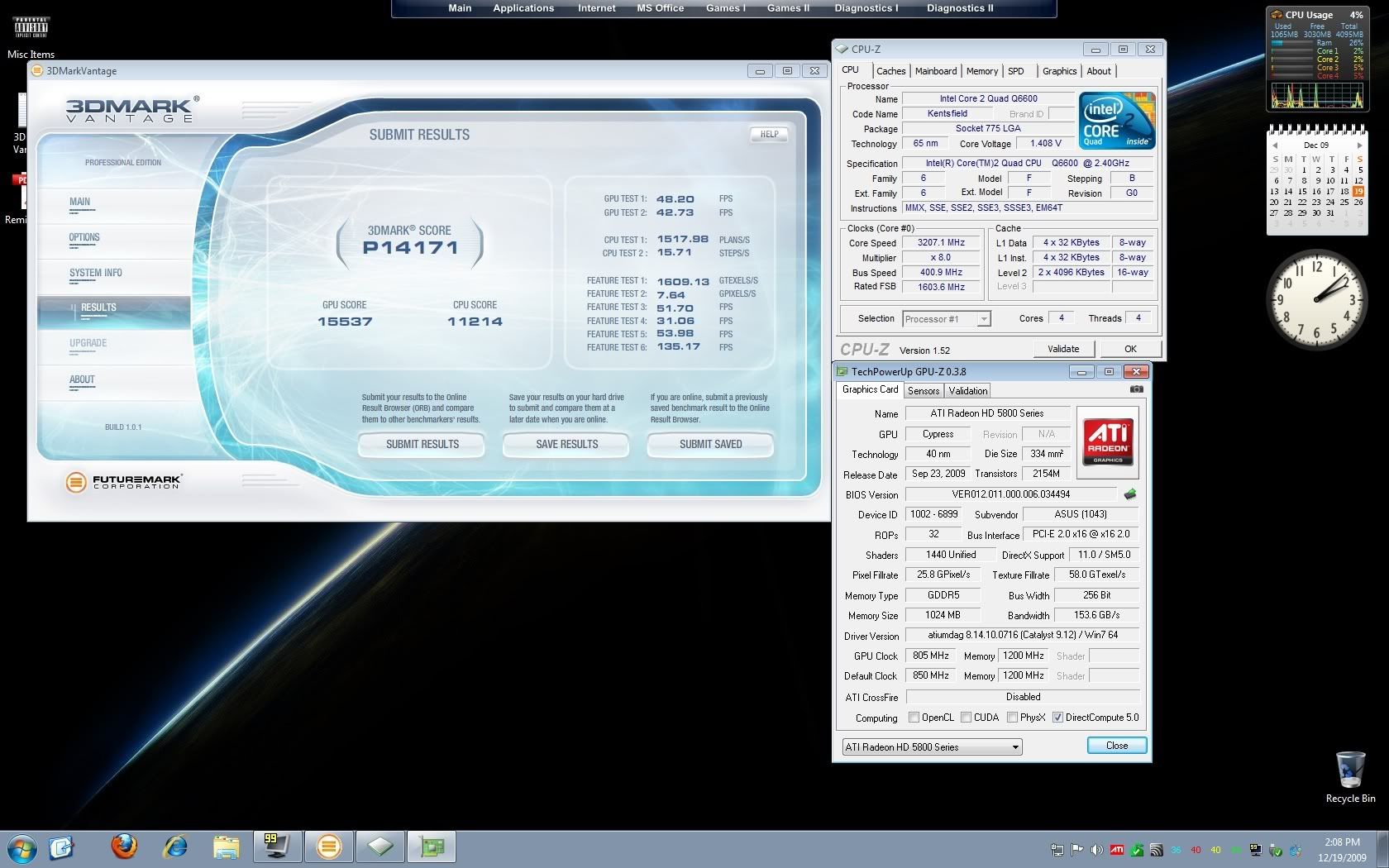This screenshot has width=1389, height=868.
Task: Click the Save Results button
Action: coord(566,445)
